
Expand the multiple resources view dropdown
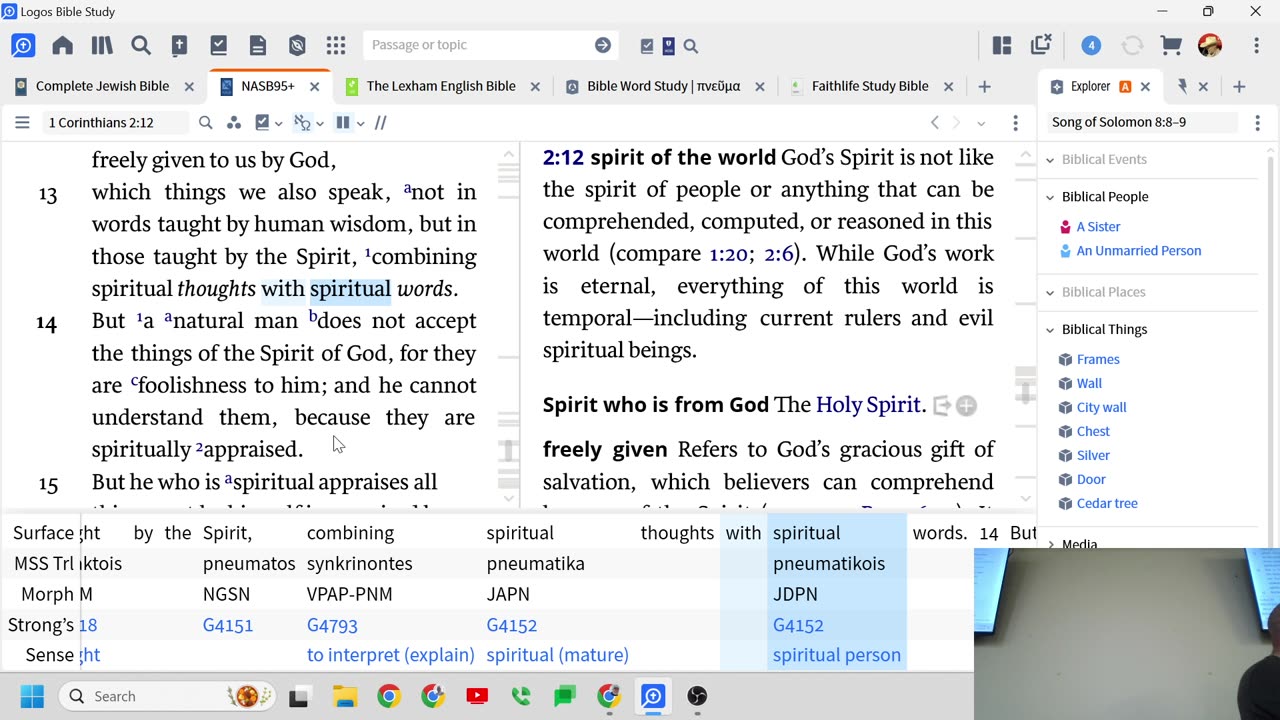point(359,123)
